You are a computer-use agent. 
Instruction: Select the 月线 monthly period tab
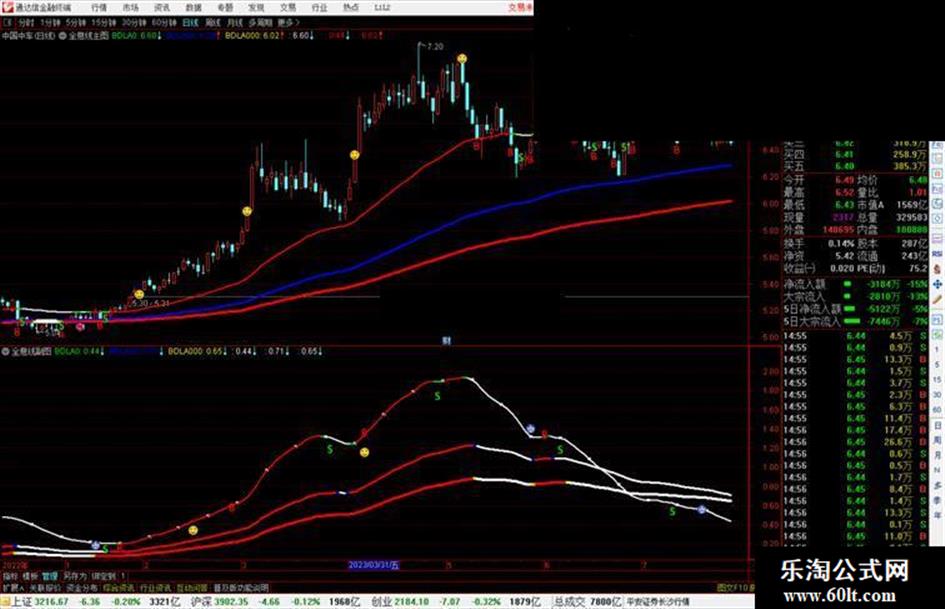(234, 23)
